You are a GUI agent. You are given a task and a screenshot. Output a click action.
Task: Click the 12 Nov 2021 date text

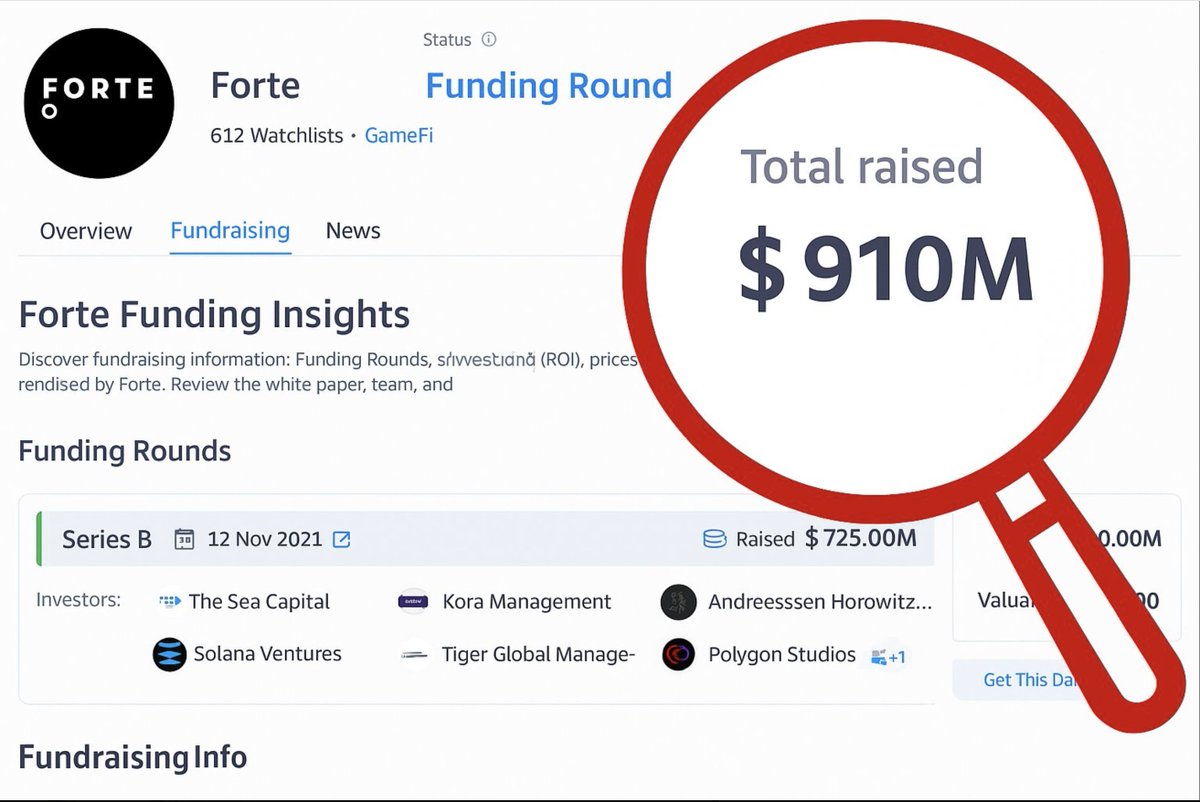tap(265, 540)
